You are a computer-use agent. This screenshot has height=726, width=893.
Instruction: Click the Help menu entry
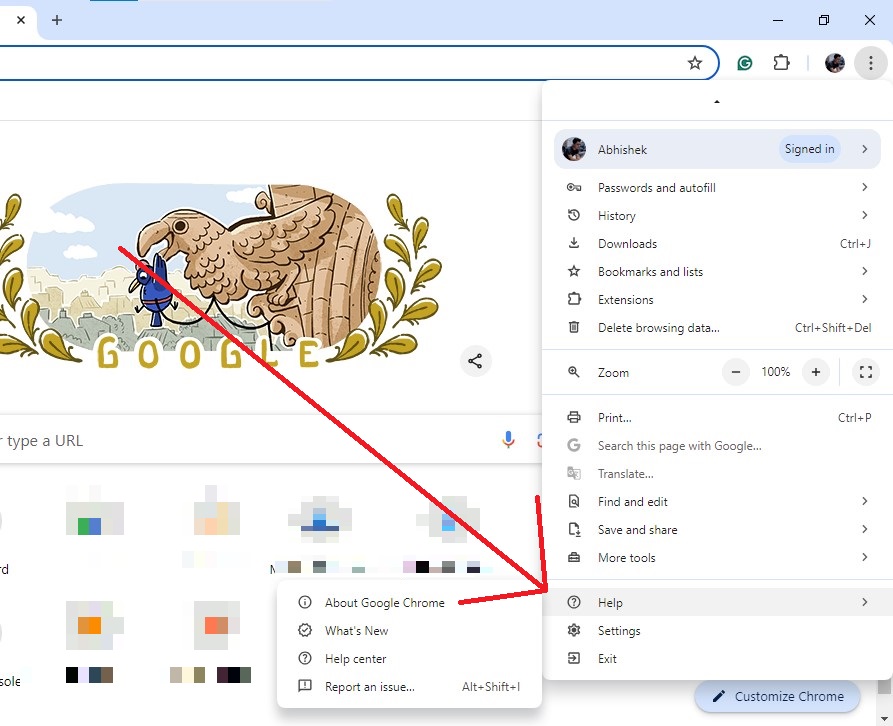[717, 602]
